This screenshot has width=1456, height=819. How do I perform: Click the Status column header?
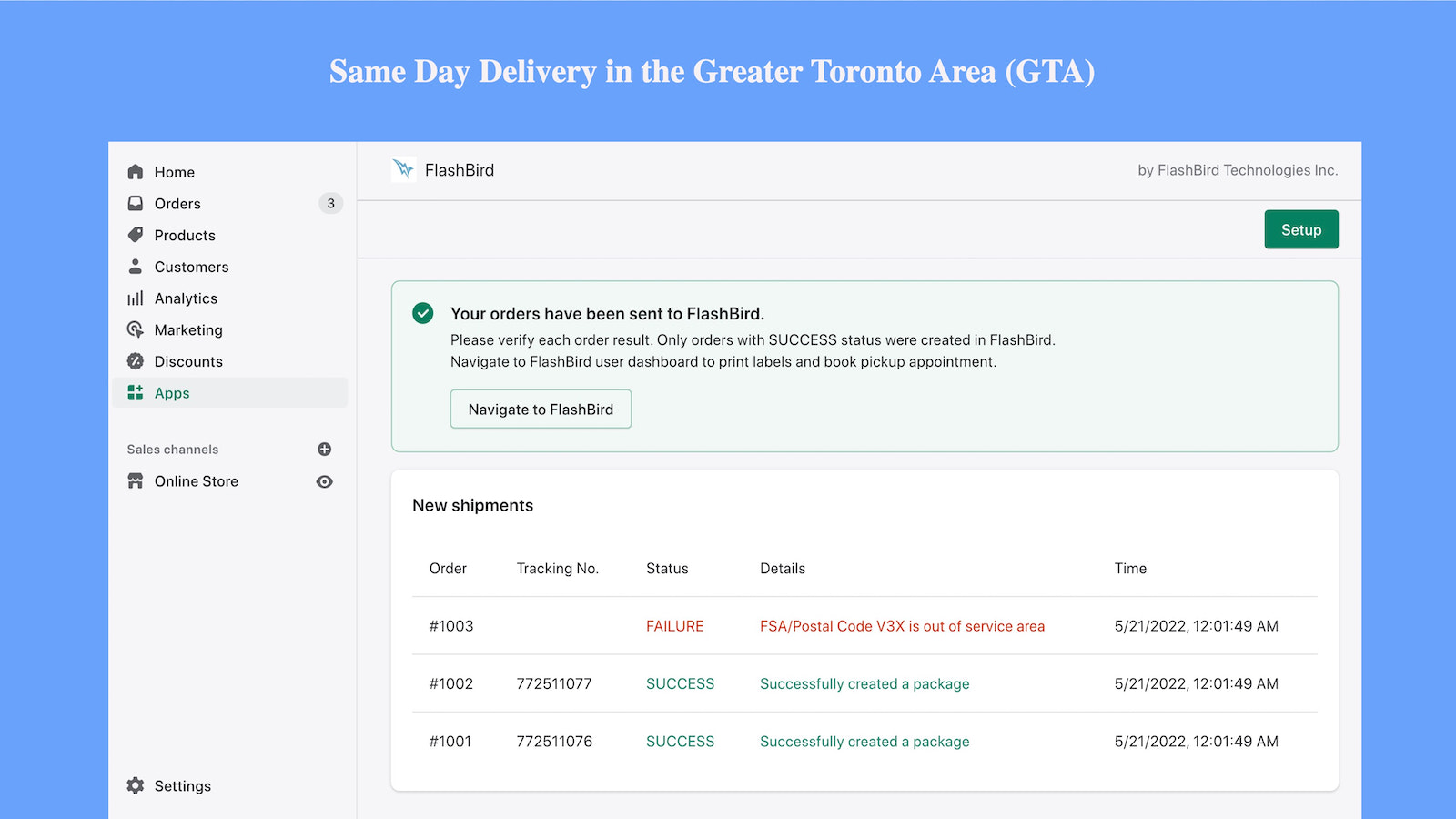[667, 568]
